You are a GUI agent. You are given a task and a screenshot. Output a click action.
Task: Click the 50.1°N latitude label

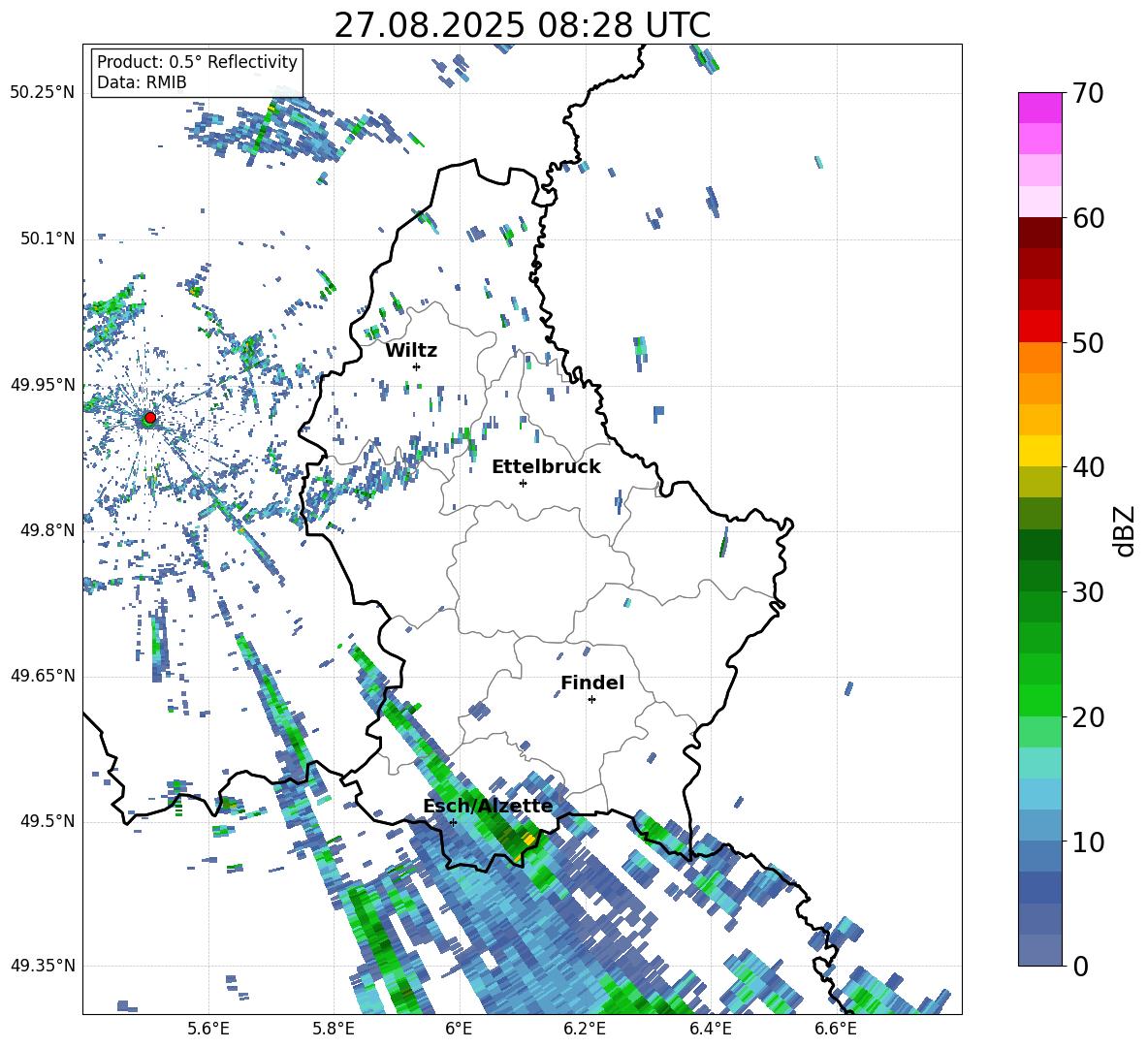pyautogui.click(x=48, y=238)
